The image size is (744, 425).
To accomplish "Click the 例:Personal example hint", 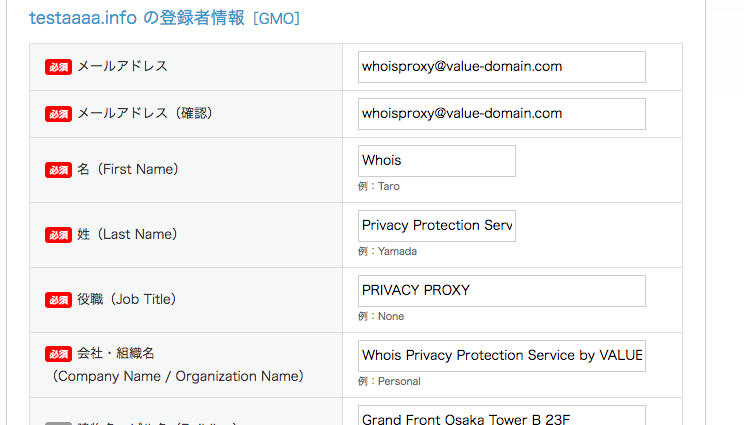I will tap(389, 381).
